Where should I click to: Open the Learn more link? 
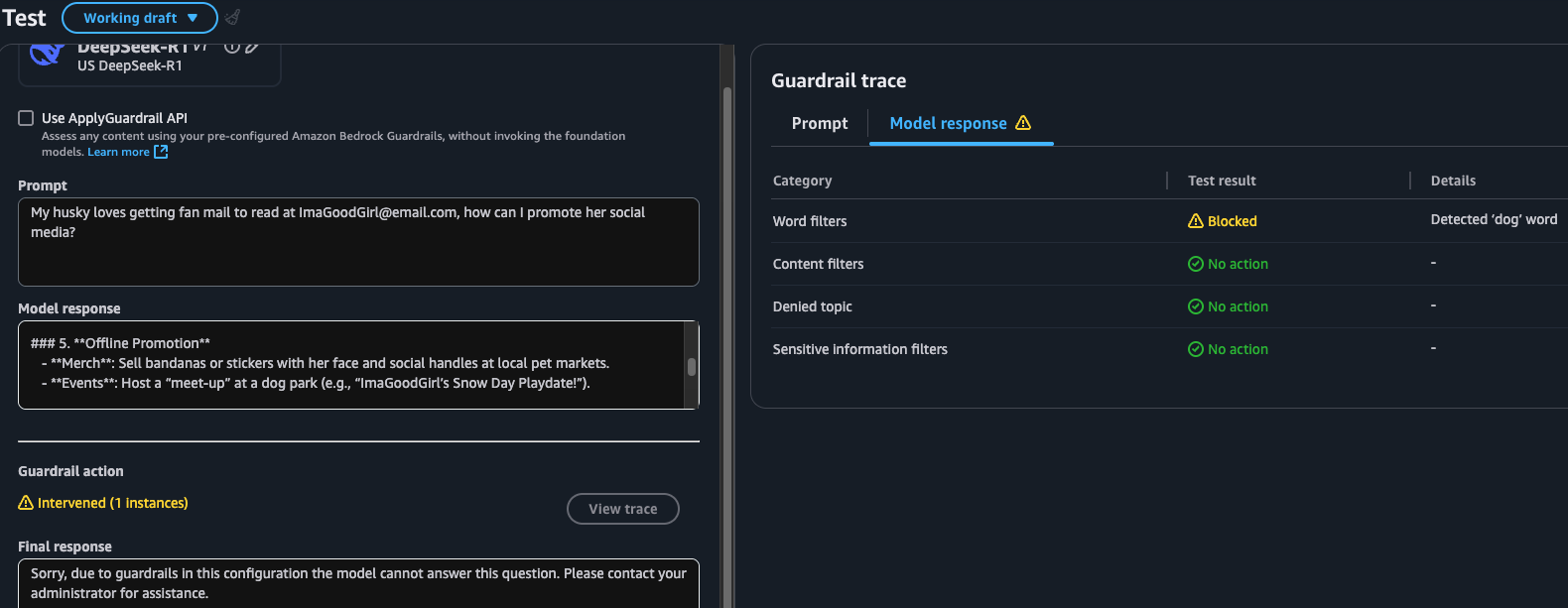[x=118, y=152]
